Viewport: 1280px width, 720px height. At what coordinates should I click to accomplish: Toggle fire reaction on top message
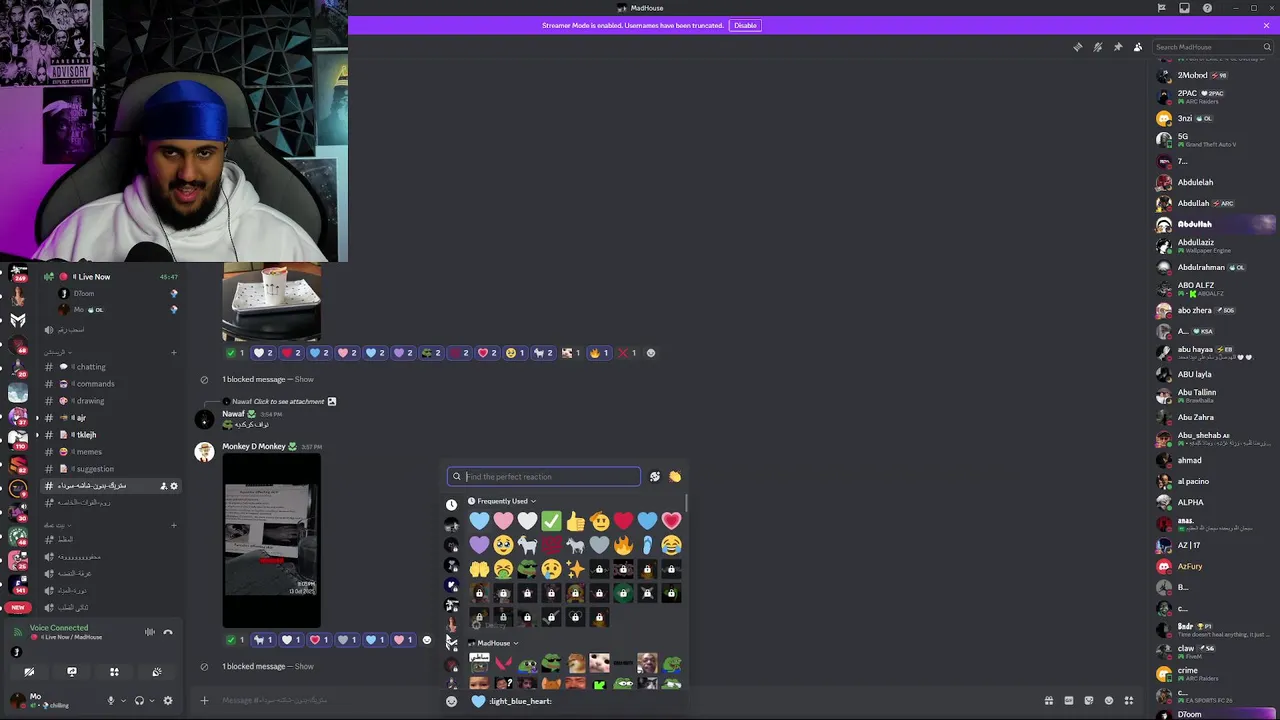coord(599,353)
